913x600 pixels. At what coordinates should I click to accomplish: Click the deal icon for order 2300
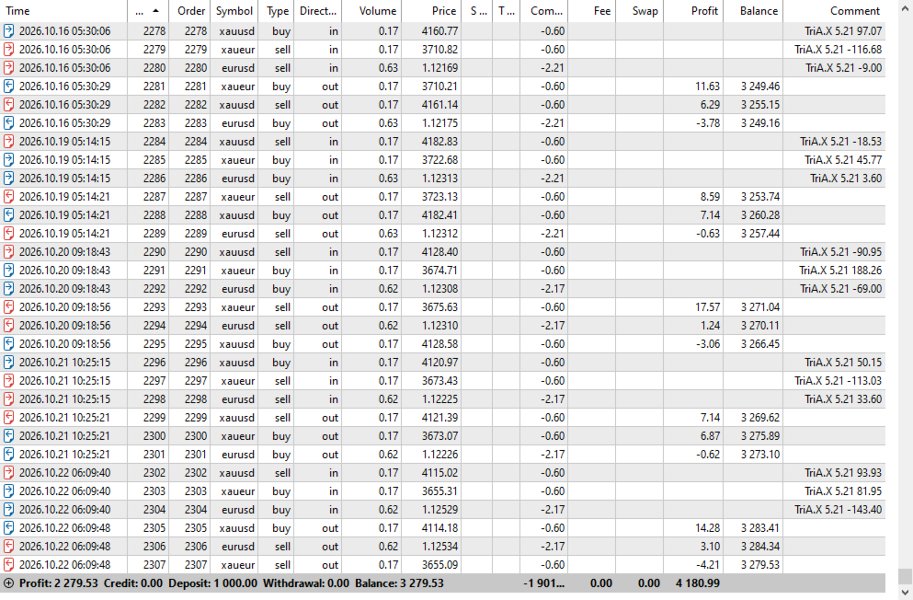tap(9, 436)
